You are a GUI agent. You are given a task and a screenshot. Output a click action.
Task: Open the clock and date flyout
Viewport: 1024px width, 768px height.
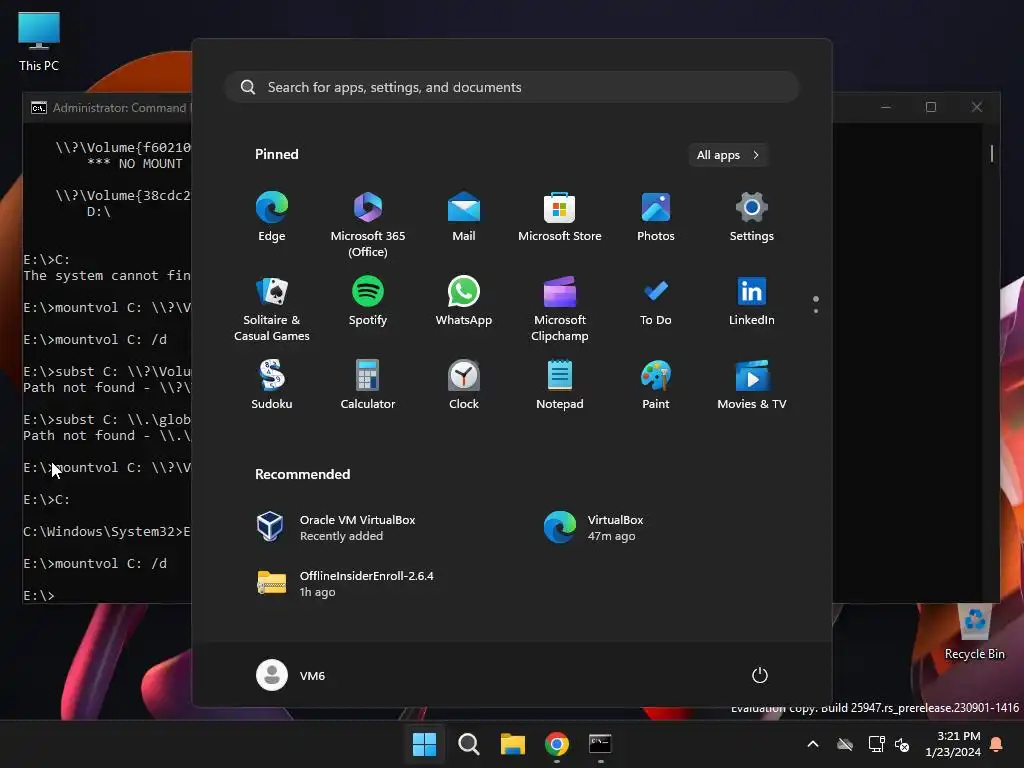pos(953,744)
